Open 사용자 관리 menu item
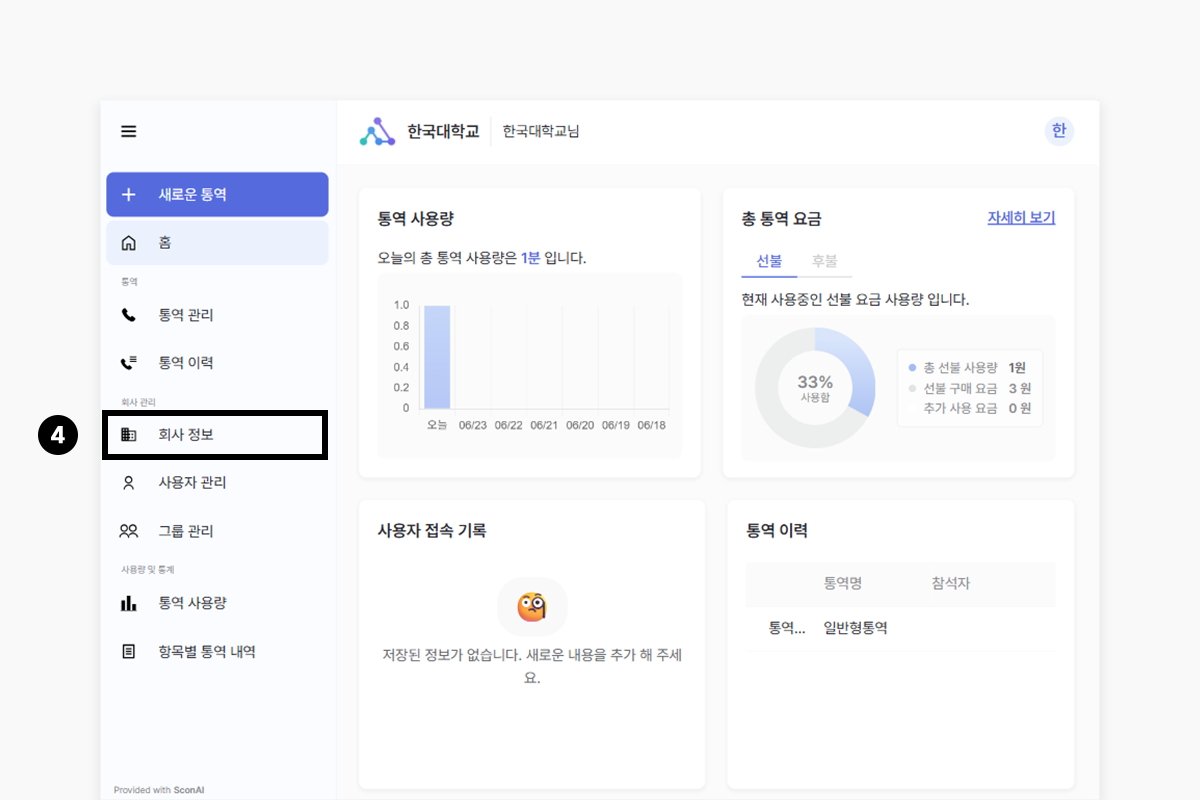1200x800 pixels. click(x=217, y=483)
